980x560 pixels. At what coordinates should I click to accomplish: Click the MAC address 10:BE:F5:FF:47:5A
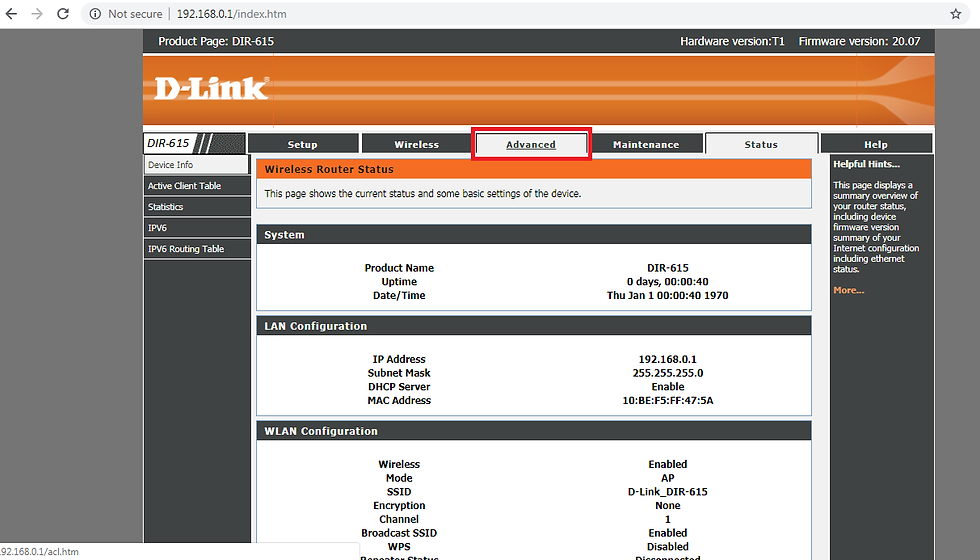(x=668, y=400)
